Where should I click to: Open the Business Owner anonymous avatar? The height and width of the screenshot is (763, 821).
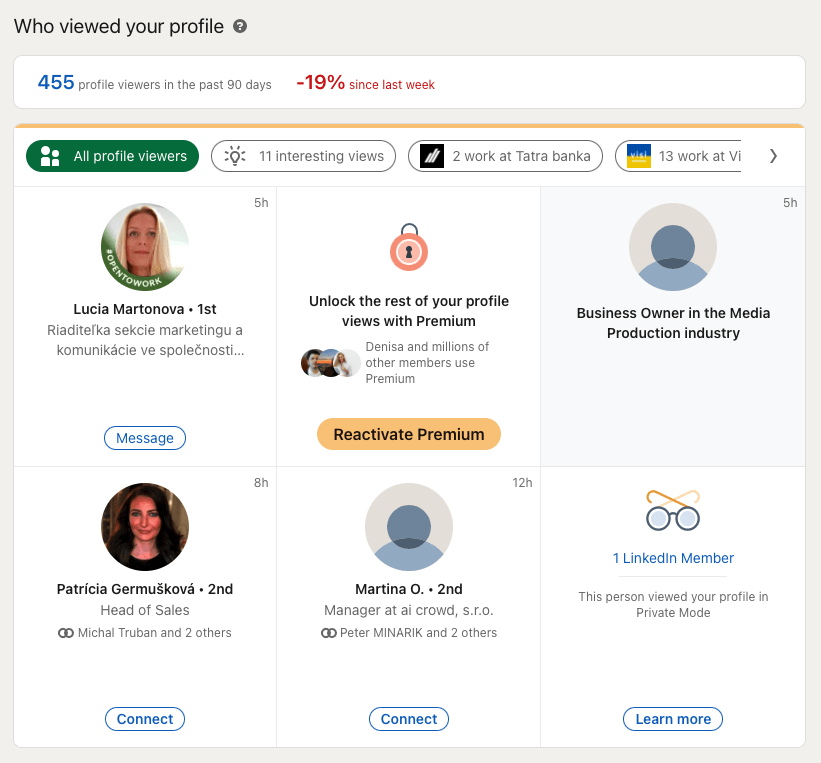click(x=673, y=247)
